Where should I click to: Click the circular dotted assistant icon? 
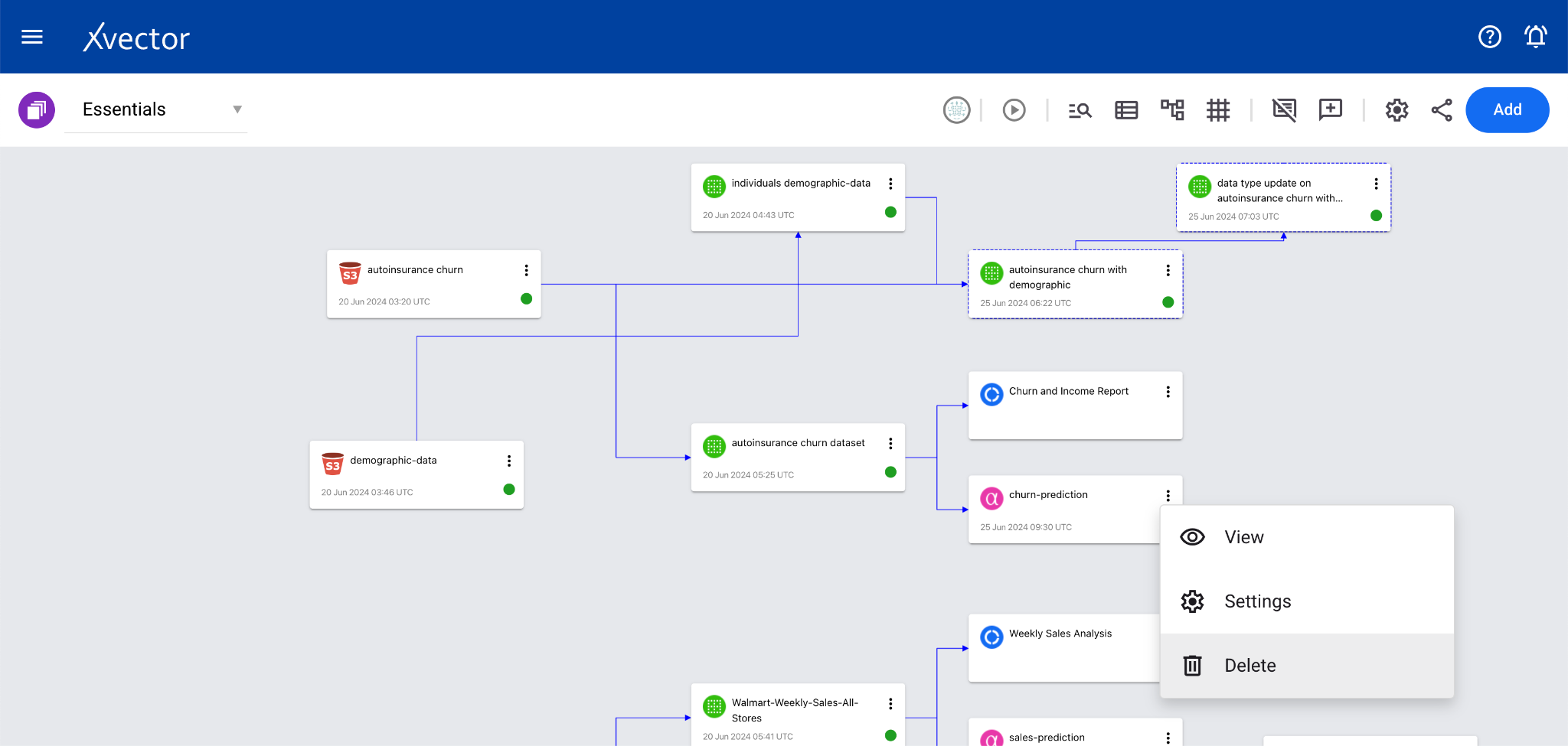tap(957, 110)
